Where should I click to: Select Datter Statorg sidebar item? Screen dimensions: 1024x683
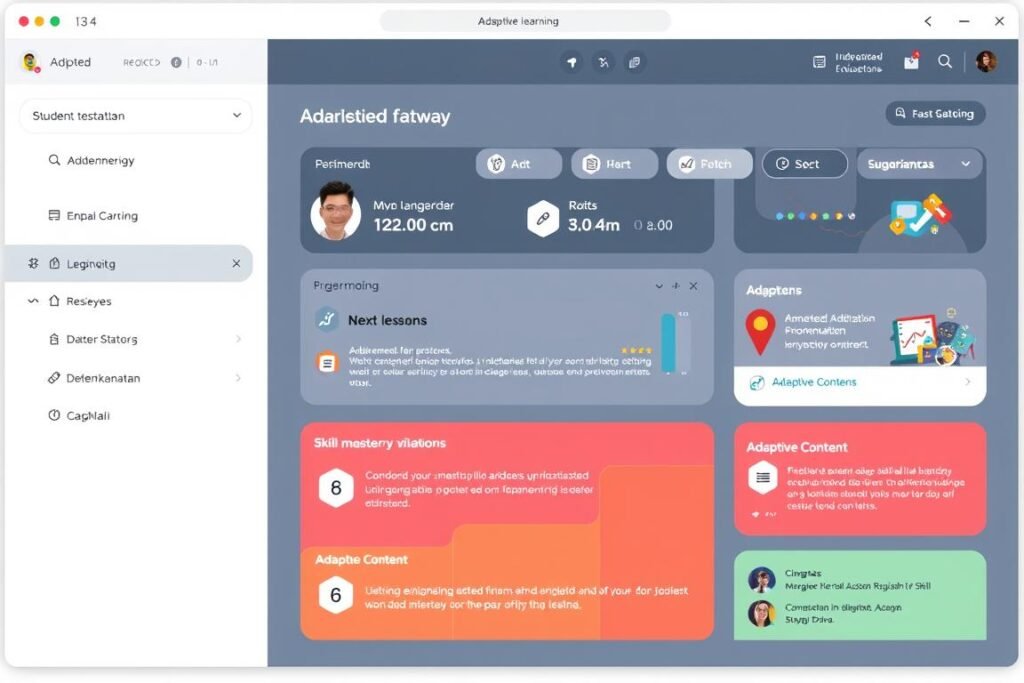(101, 340)
